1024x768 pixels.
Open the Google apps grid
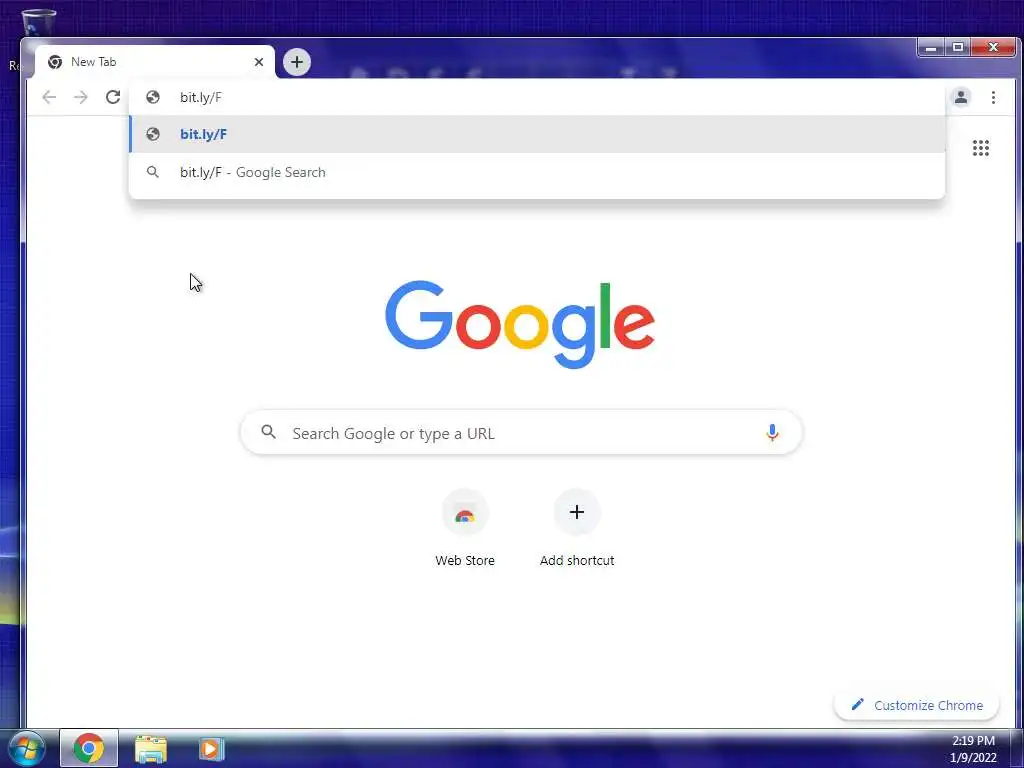(x=981, y=148)
